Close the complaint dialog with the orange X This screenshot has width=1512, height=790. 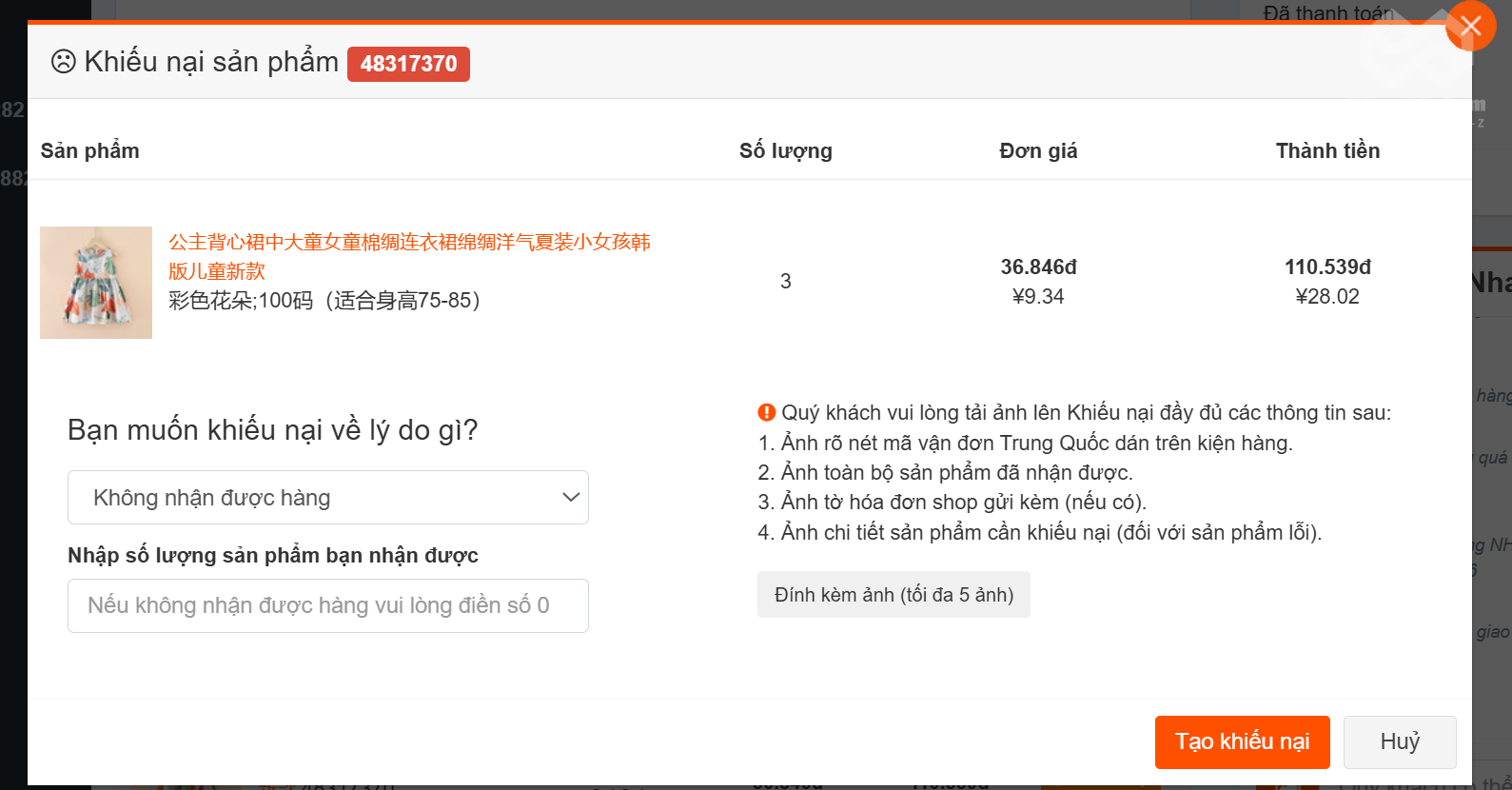click(x=1469, y=26)
